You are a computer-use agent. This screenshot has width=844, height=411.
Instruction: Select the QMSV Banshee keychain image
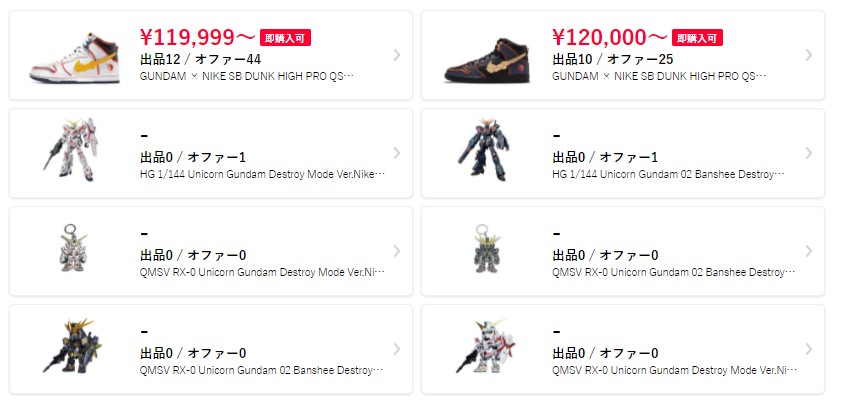click(x=483, y=250)
